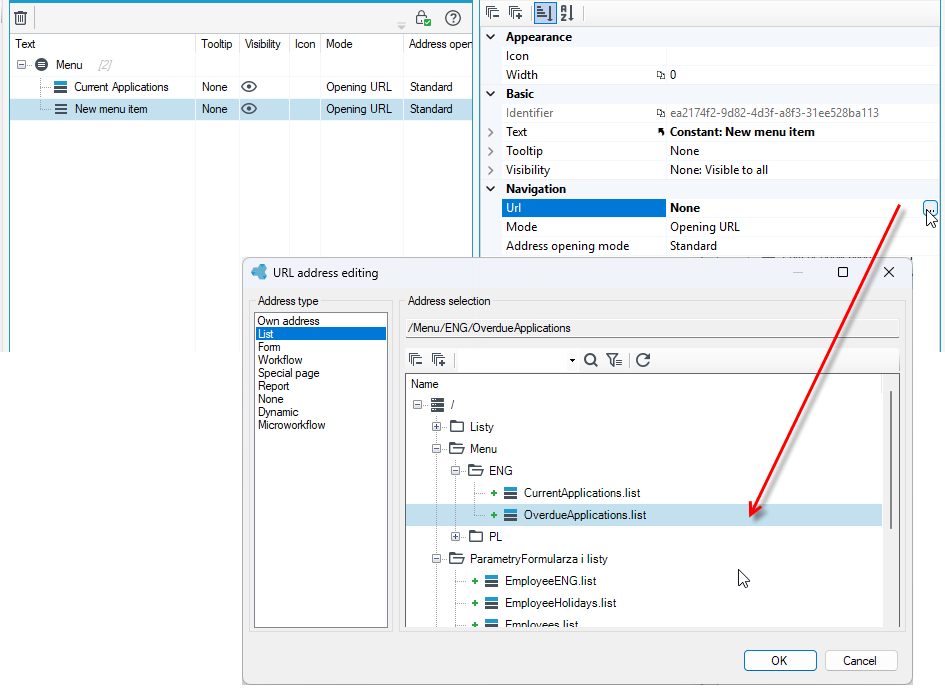Select EmployeeENG.list in tree
Screen dimensions: 945x688
pyautogui.click(x=551, y=581)
